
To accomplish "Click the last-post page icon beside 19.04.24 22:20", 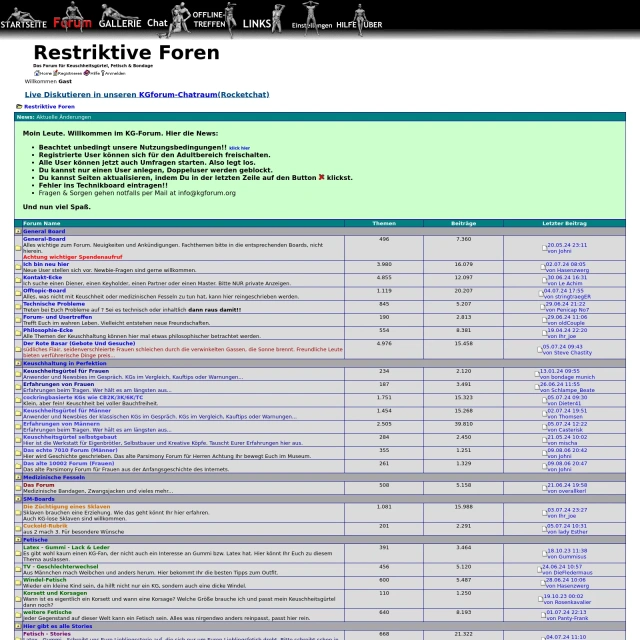I will (x=544, y=333).
